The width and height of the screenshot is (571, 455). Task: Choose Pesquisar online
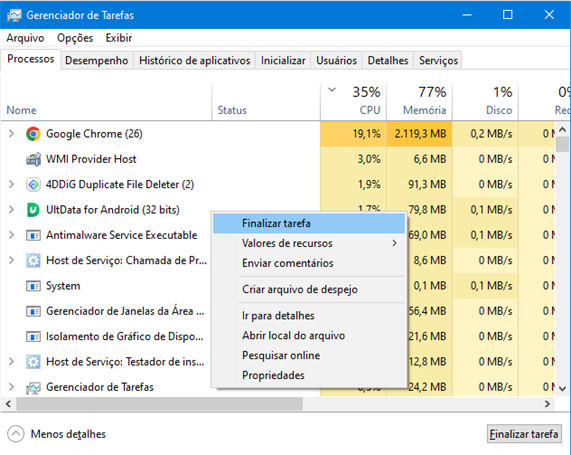tap(309, 356)
